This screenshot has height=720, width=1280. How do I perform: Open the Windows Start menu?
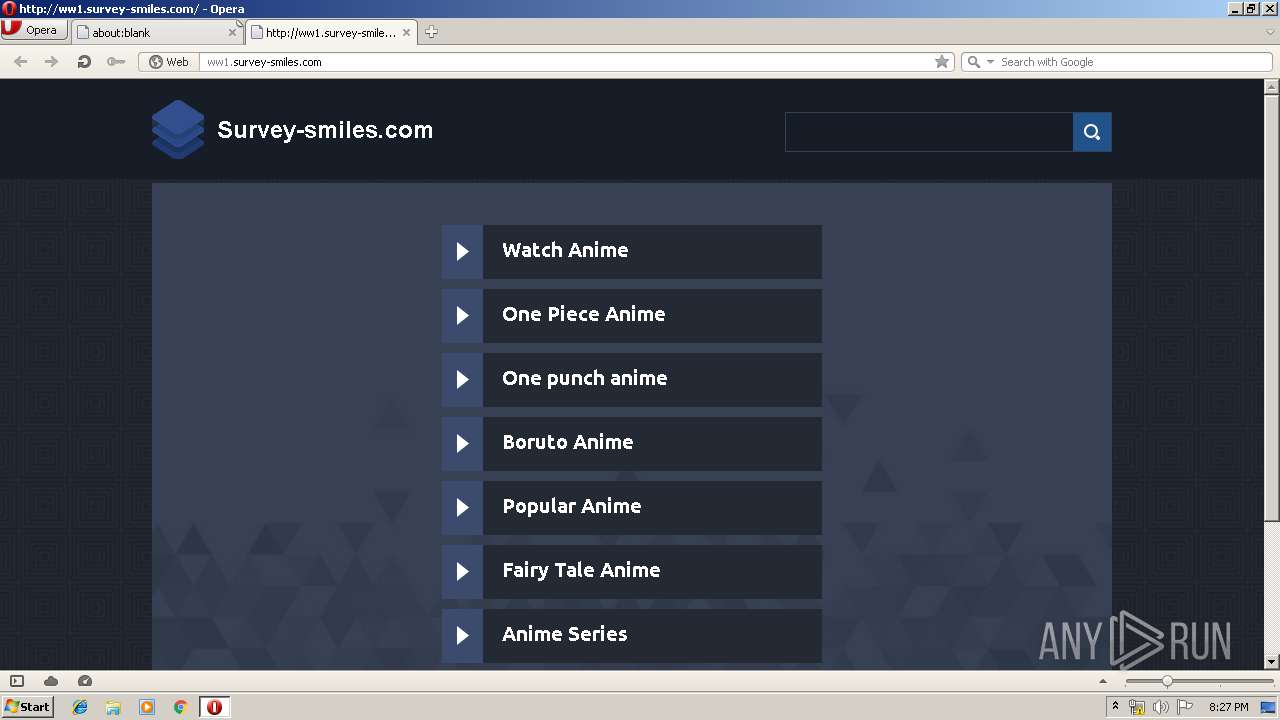tap(27, 707)
